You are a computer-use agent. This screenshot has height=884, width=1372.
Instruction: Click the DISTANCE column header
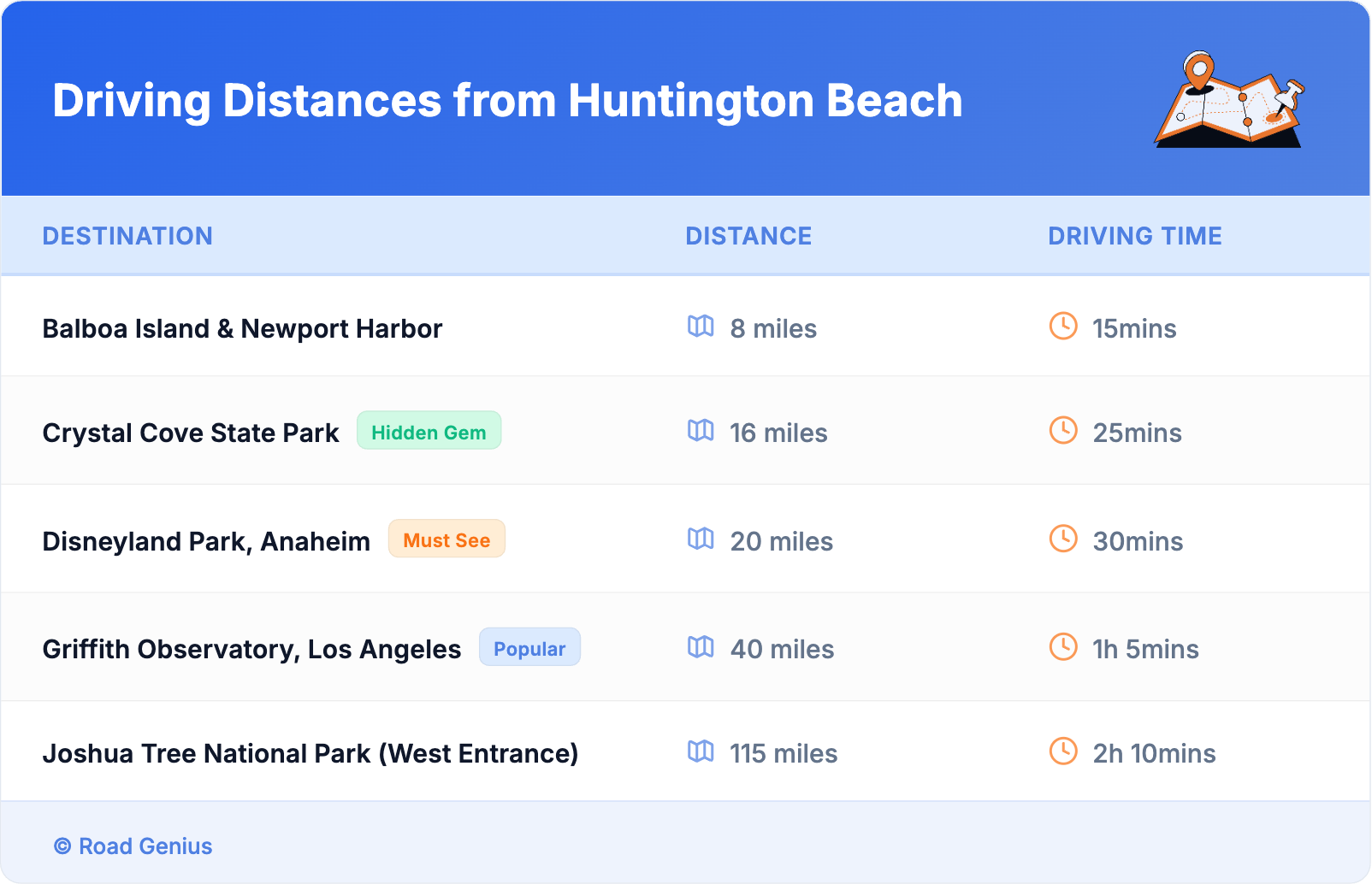click(748, 236)
